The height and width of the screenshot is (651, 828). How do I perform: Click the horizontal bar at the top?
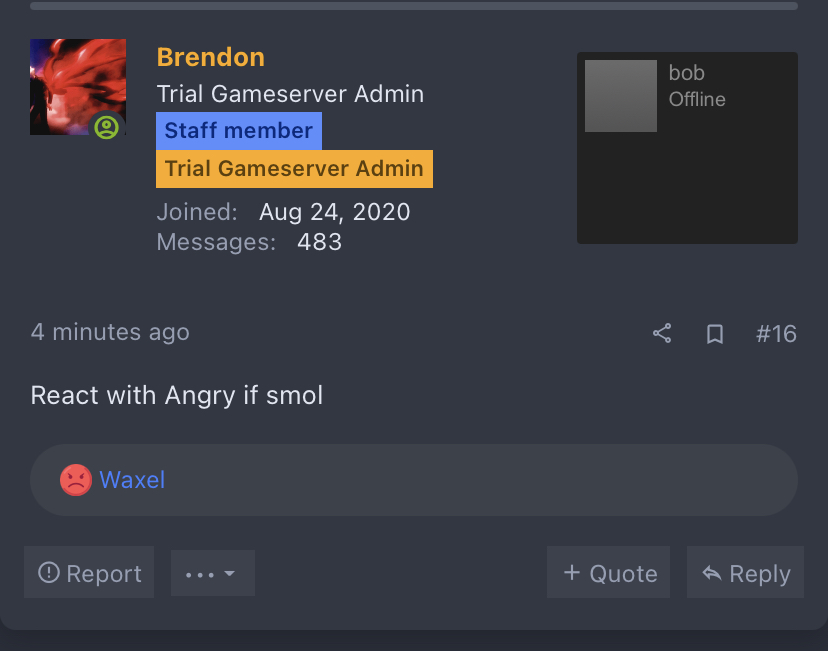point(414,5)
